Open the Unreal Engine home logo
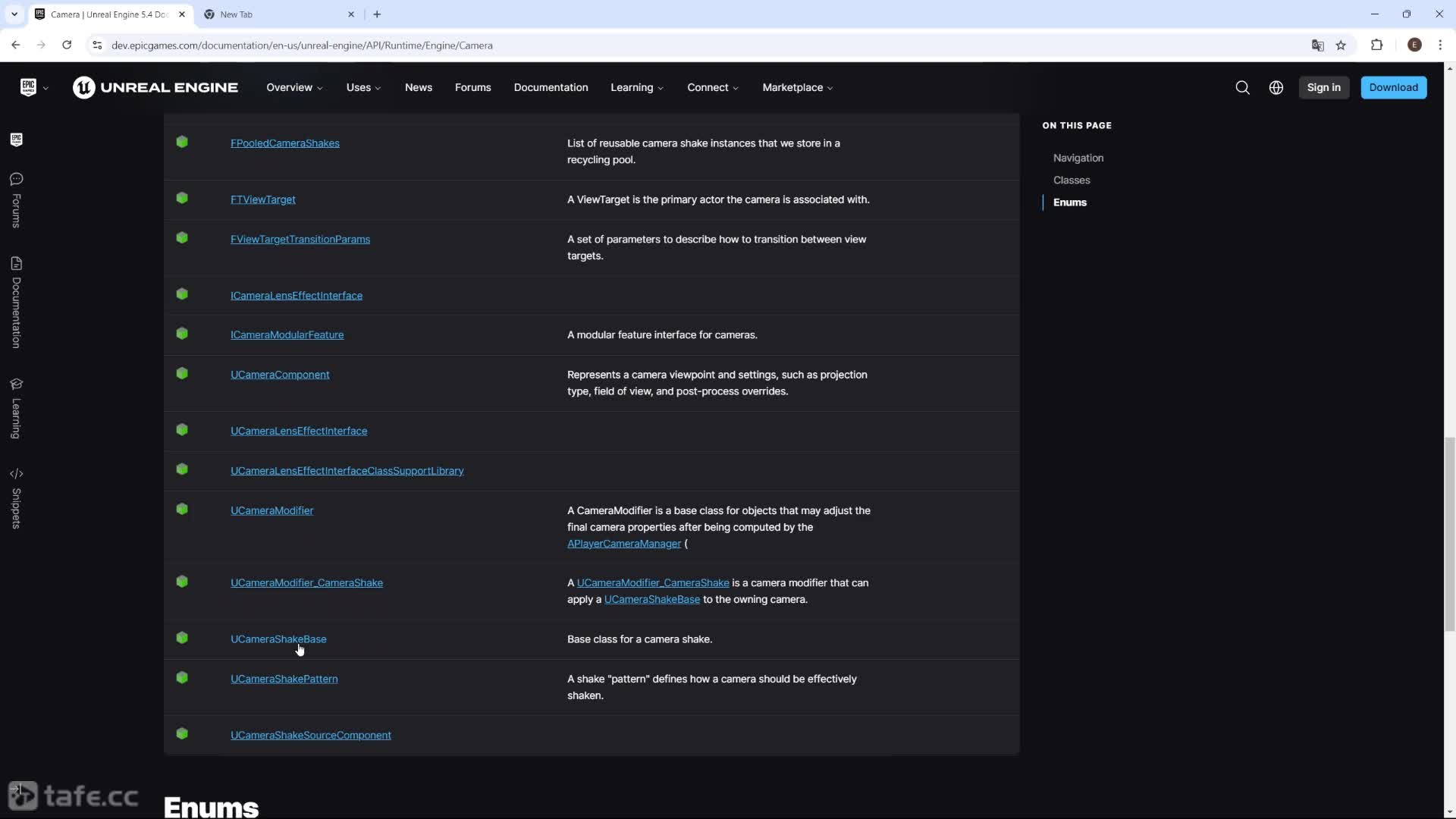1456x819 pixels. [x=155, y=87]
